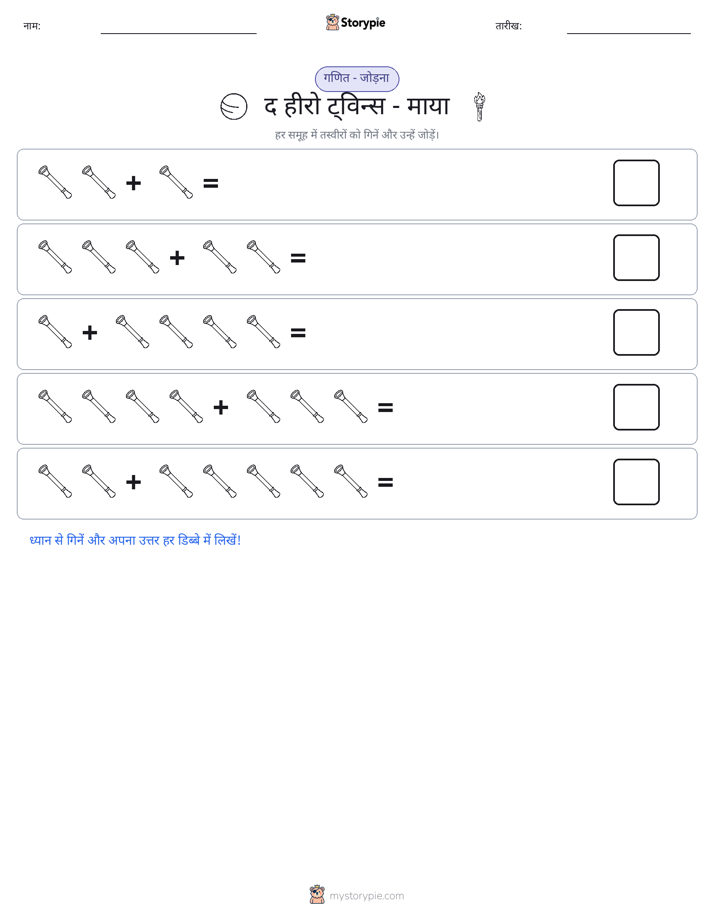714x924 pixels.
Task: Click the name line after नाम:
Action: [x=178, y=33]
